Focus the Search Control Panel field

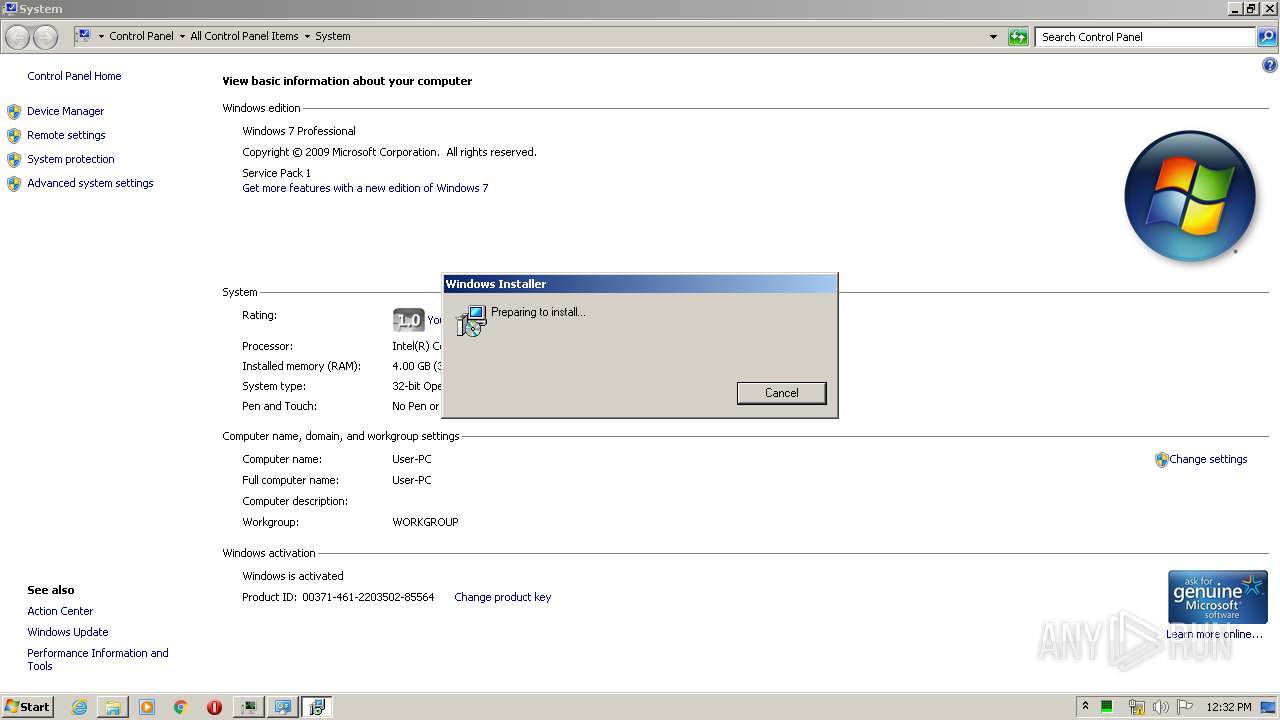[x=1145, y=37]
